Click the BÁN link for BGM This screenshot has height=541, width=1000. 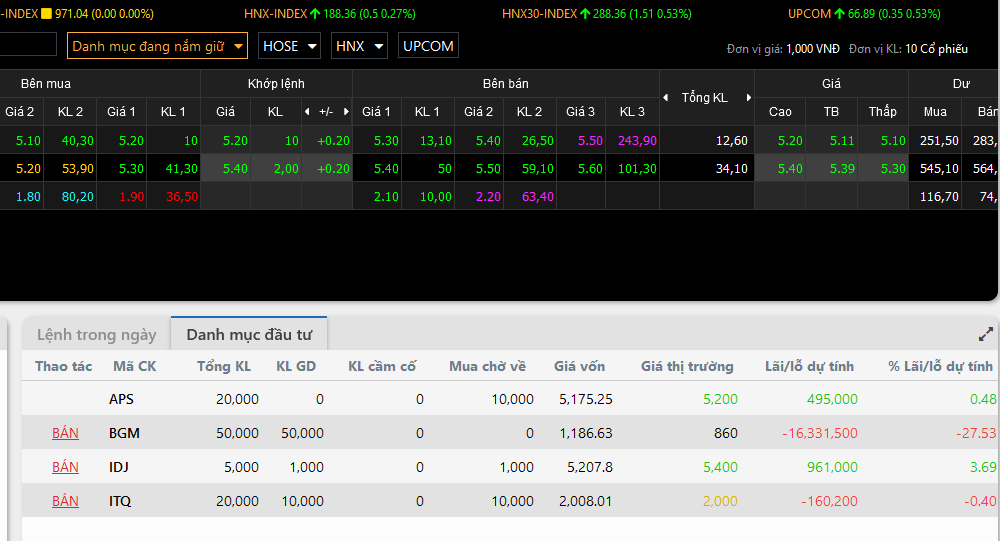(x=65, y=433)
